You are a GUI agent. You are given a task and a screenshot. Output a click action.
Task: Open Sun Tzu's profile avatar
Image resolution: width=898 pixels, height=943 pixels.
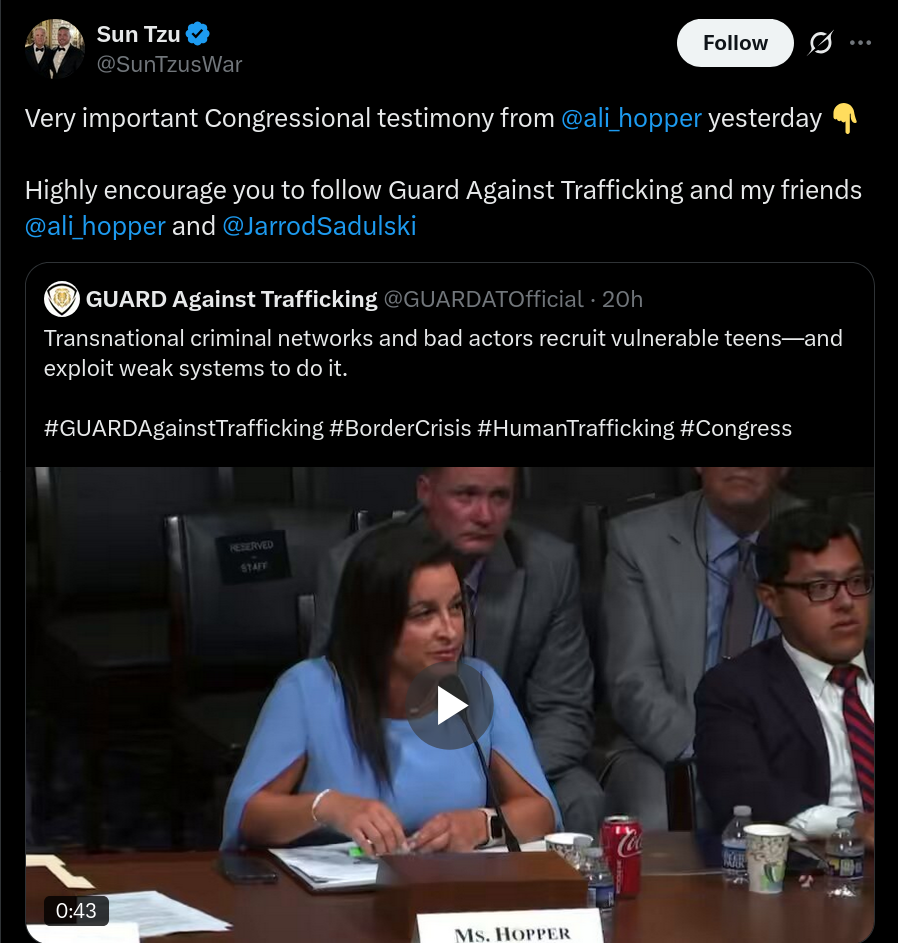pos(55,49)
